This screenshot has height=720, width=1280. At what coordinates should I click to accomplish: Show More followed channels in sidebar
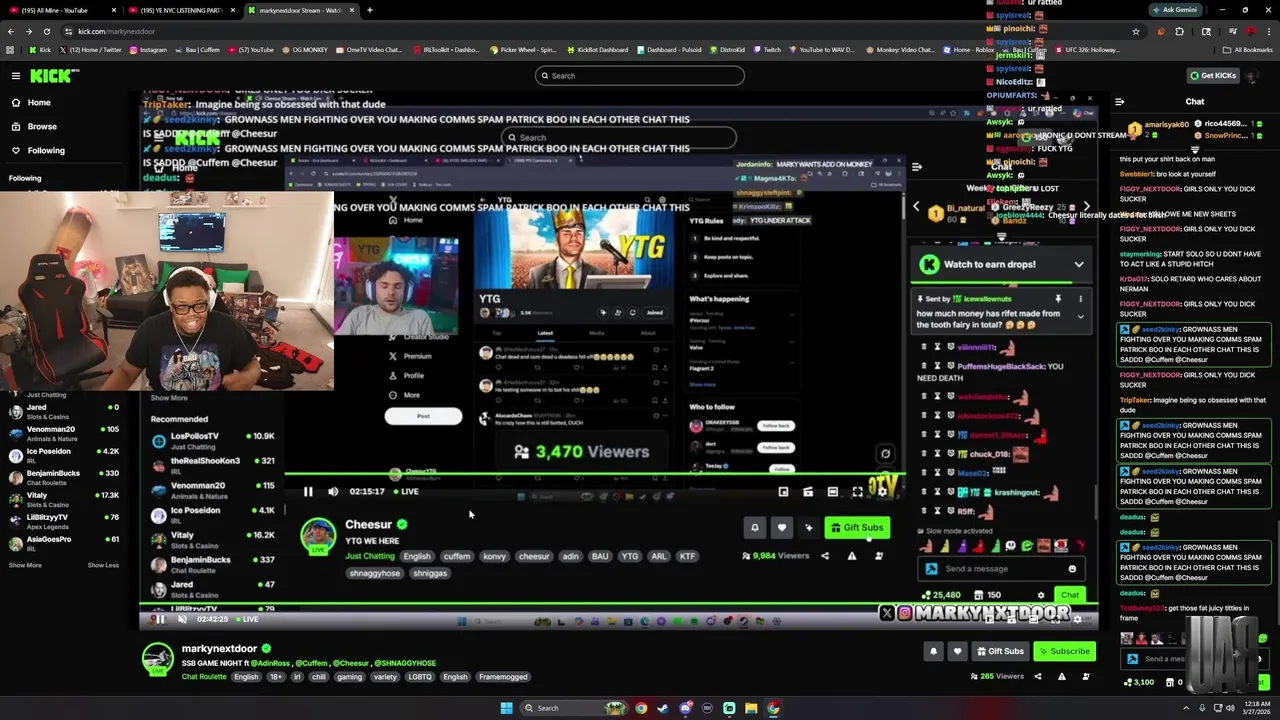pyautogui.click(x=25, y=565)
